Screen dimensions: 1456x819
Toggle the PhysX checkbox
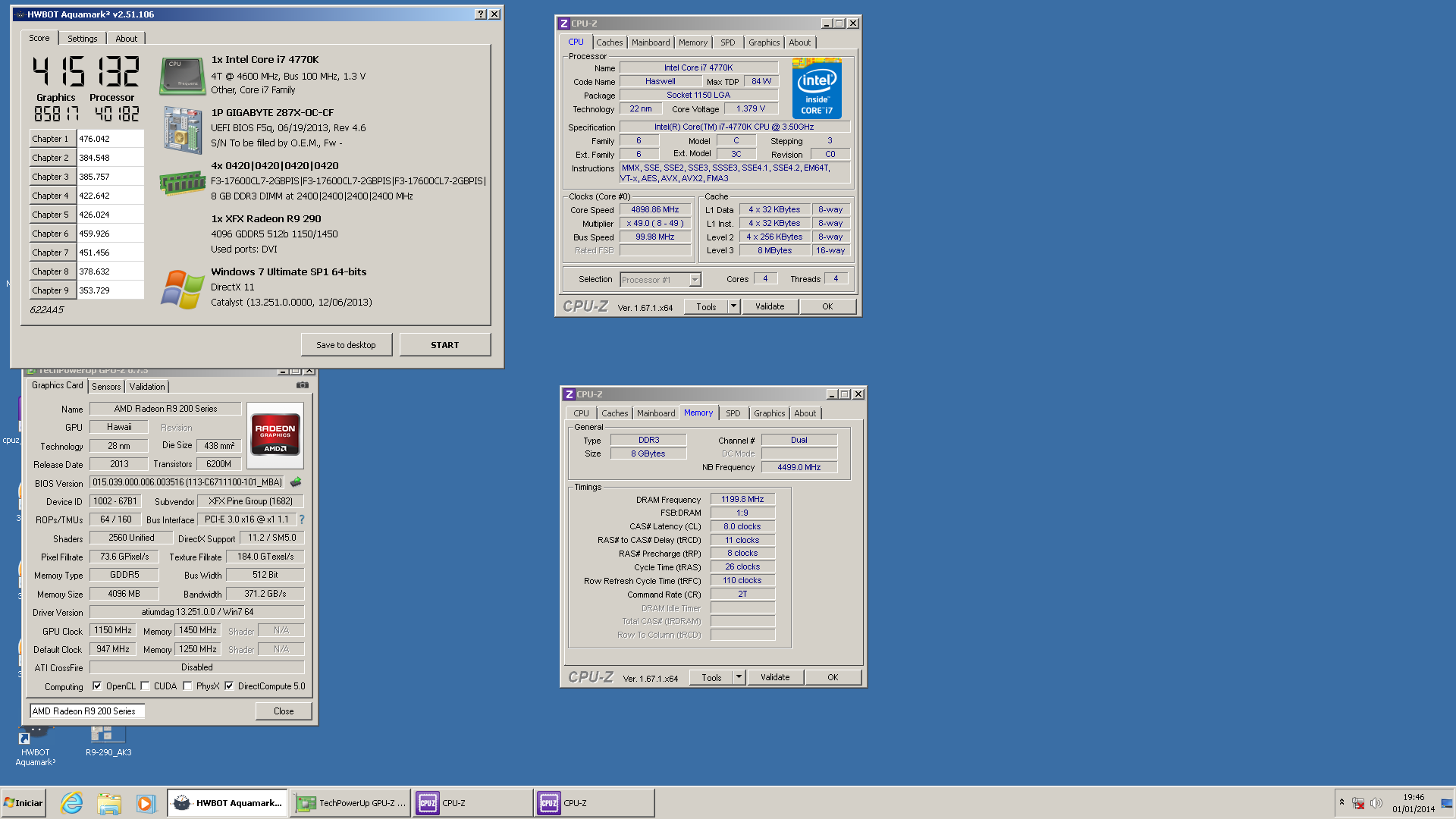coord(187,686)
